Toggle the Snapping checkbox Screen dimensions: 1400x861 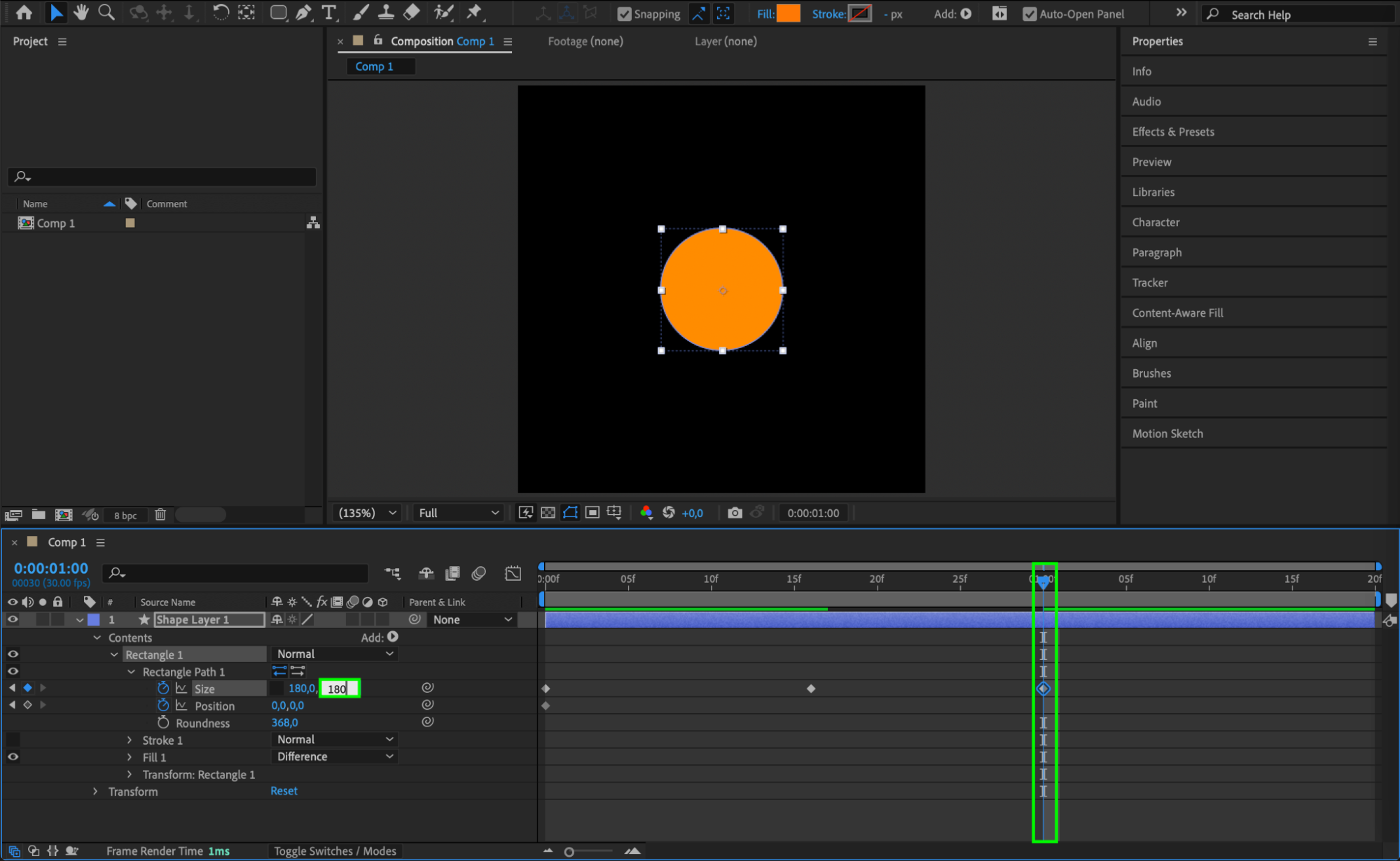(624, 14)
